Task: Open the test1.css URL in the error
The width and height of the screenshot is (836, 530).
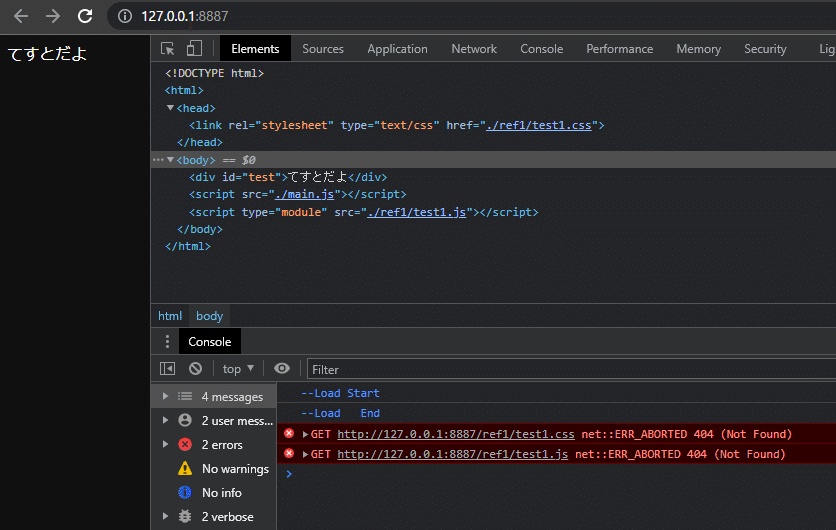Action: point(456,434)
